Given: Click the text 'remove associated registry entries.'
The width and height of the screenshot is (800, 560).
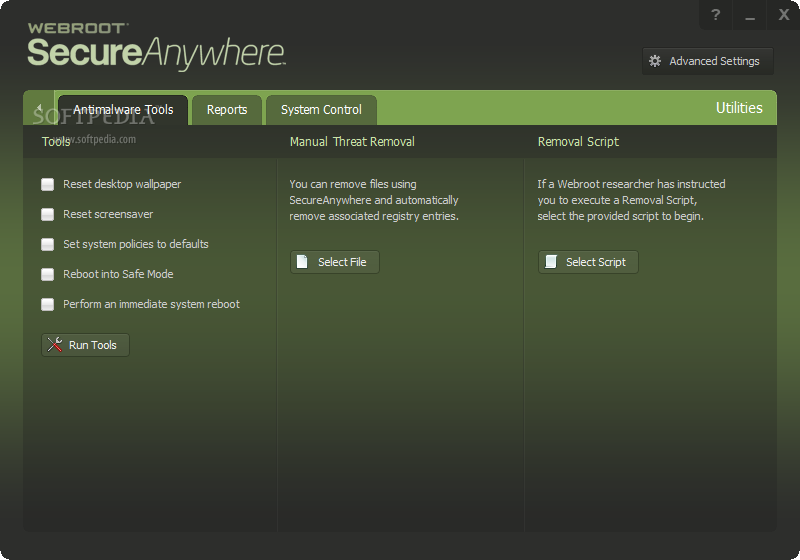Looking at the screenshot, I should 374,216.
